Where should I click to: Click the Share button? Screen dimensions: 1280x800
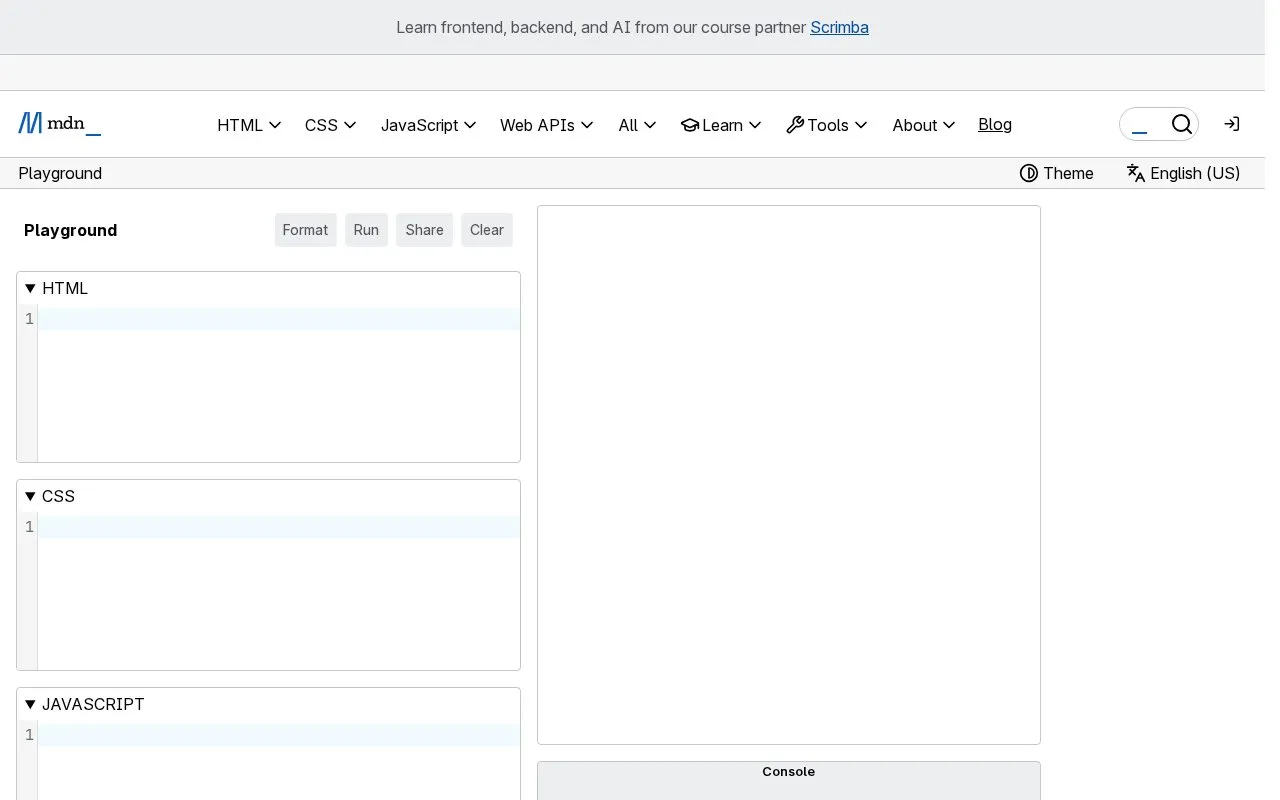pyautogui.click(x=424, y=230)
